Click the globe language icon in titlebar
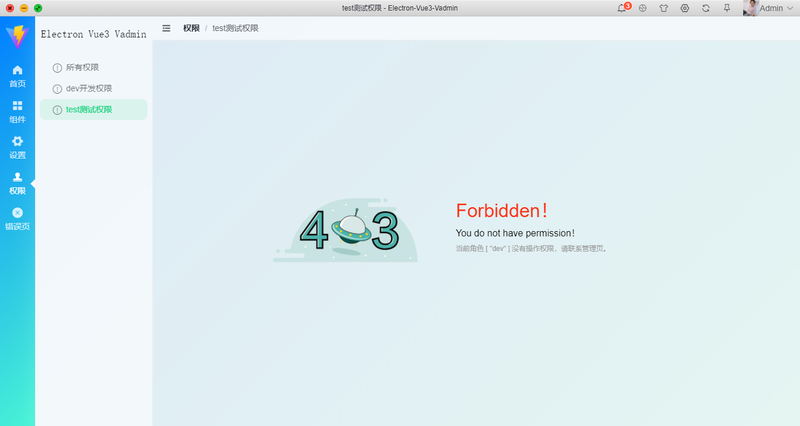The height and width of the screenshot is (426, 800). tap(643, 8)
